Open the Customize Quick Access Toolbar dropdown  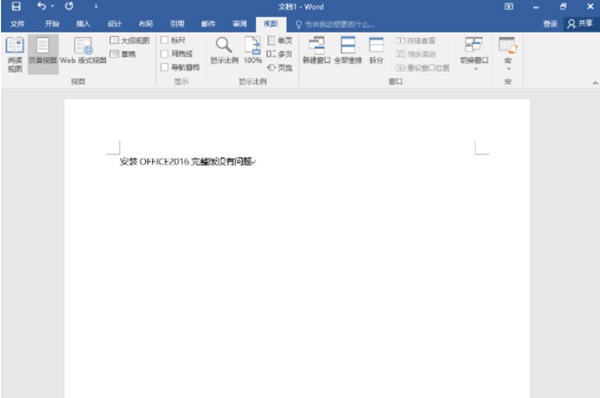pos(96,7)
